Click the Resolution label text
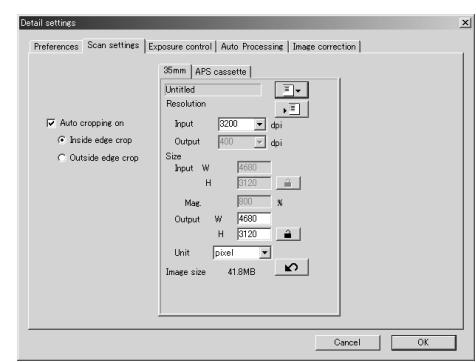The image size is (476, 362). coord(186,104)
